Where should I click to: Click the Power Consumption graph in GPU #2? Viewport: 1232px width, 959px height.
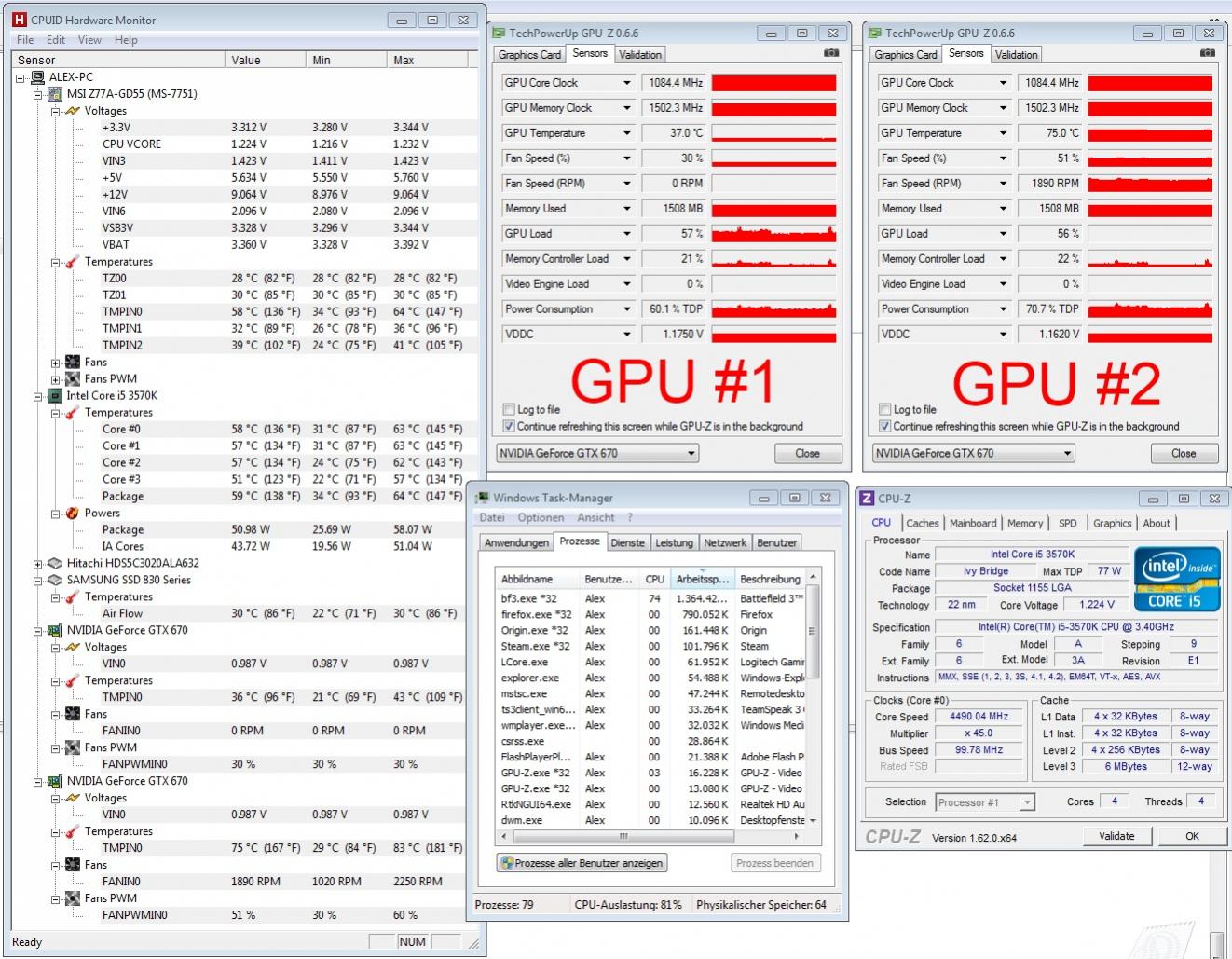tap(1150, 309)
